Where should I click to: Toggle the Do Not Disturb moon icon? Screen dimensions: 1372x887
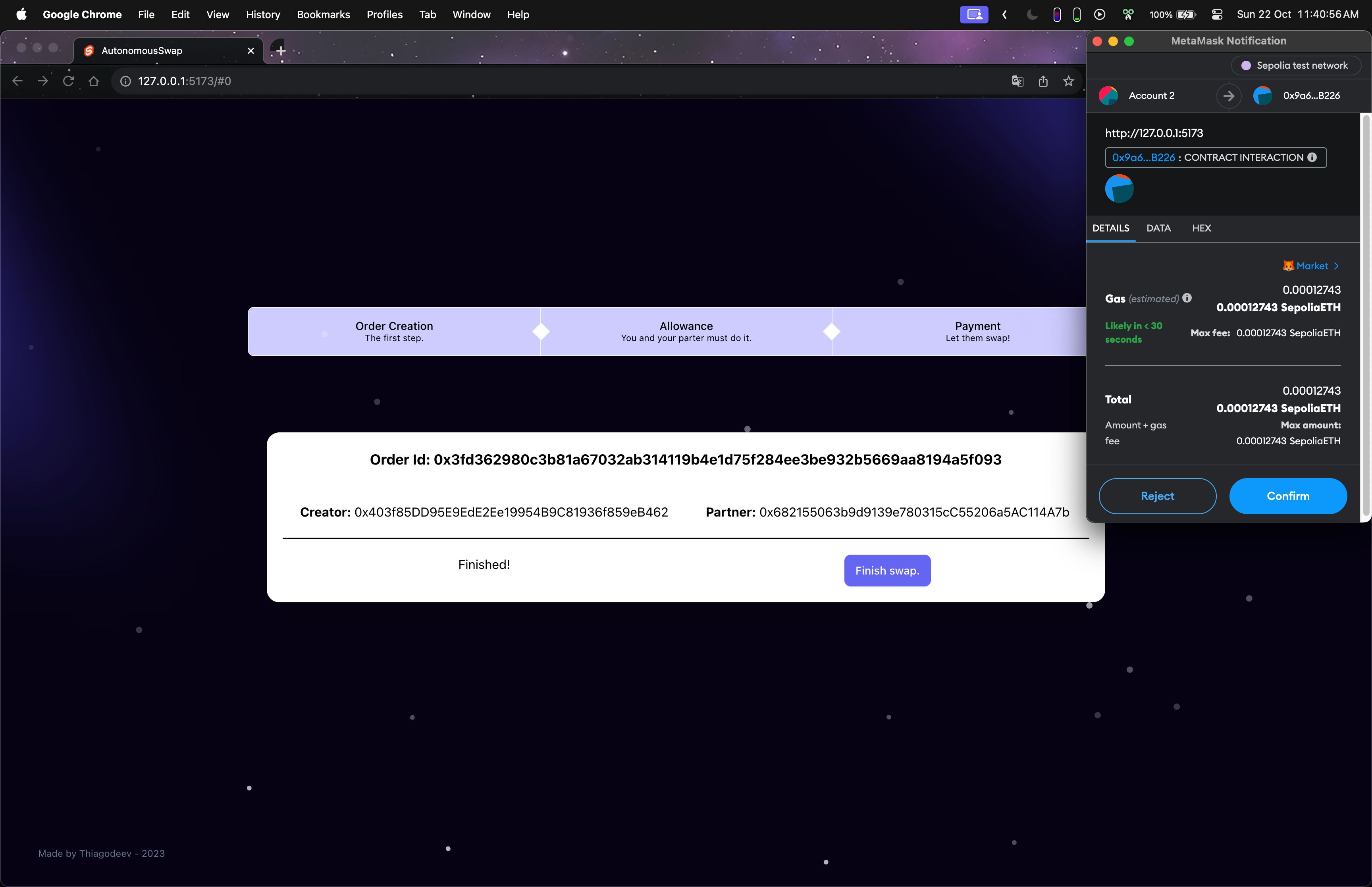pyautogui.click(x=1032, y=14)
